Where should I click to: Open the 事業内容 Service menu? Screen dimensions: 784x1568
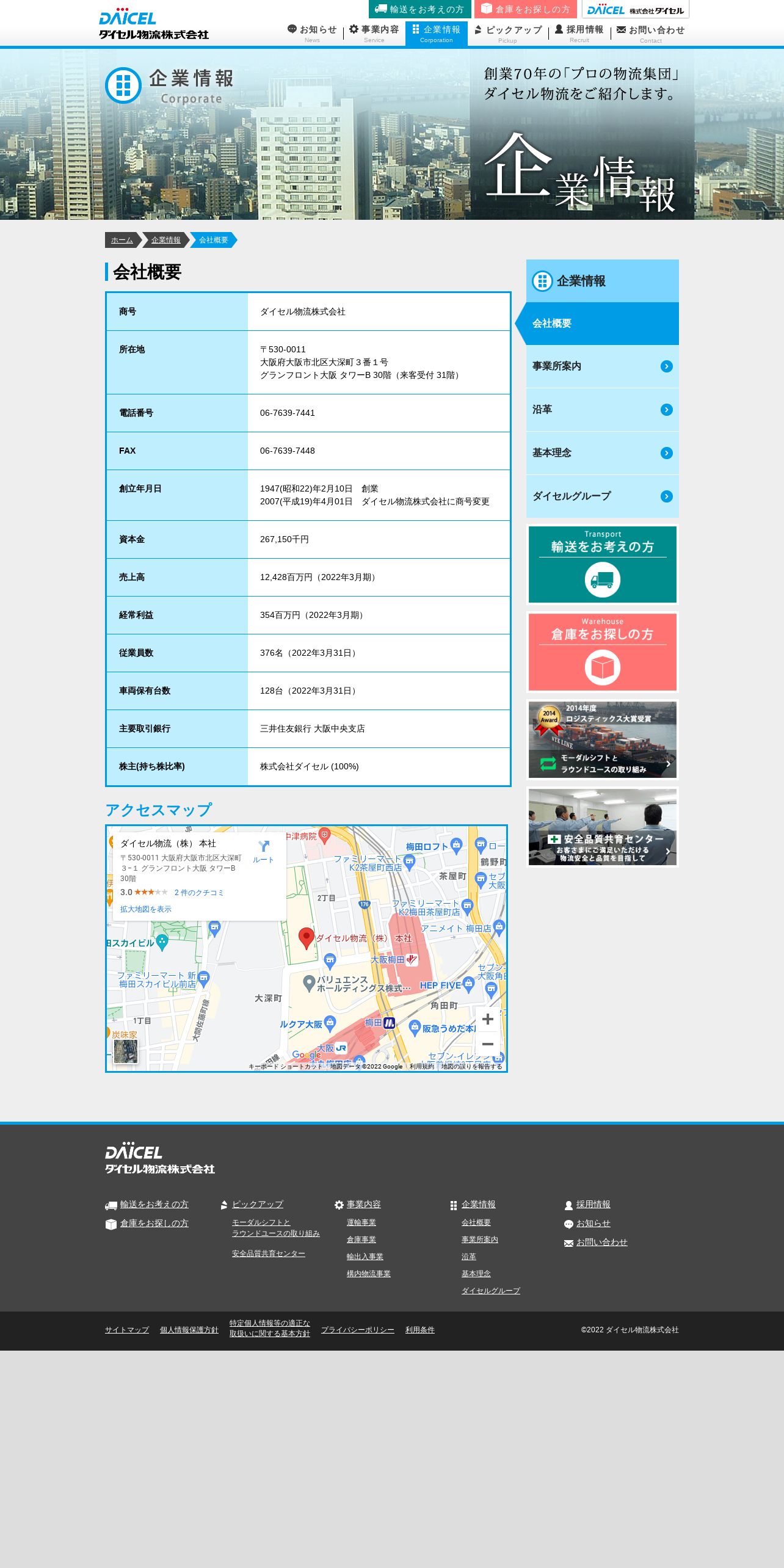374,34
